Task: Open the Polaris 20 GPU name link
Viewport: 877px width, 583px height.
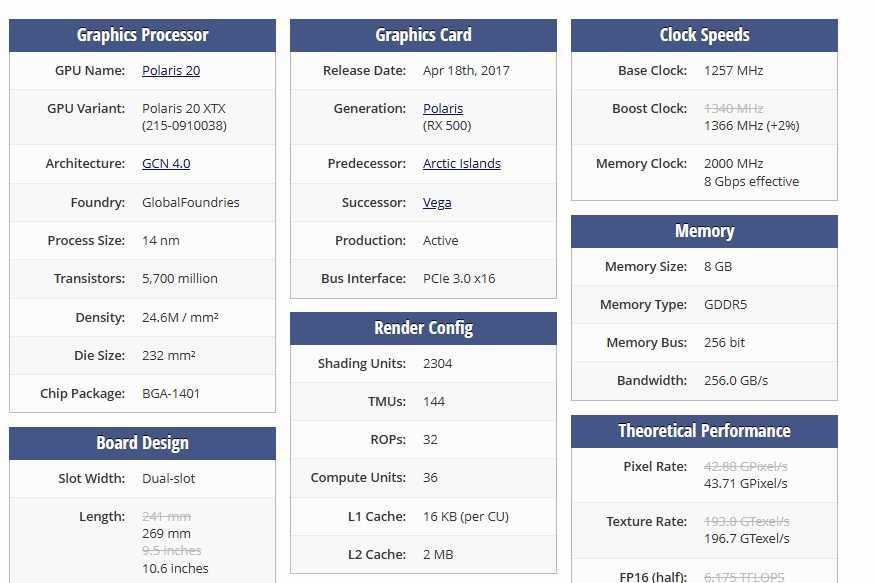Action: point(171,71)
